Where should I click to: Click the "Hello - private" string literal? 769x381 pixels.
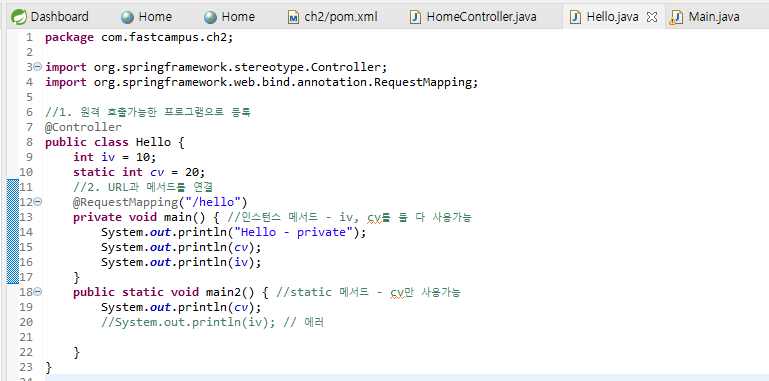[x=294, y=232]
